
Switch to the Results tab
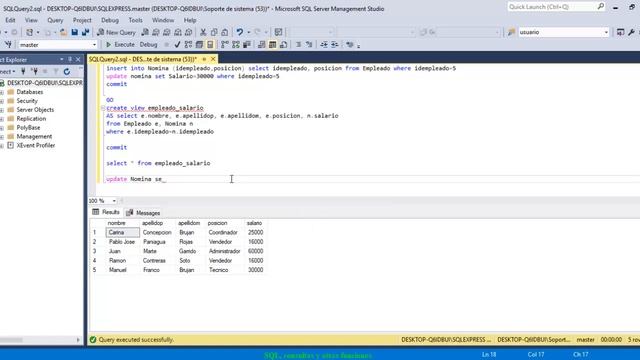tap(106, 212)
